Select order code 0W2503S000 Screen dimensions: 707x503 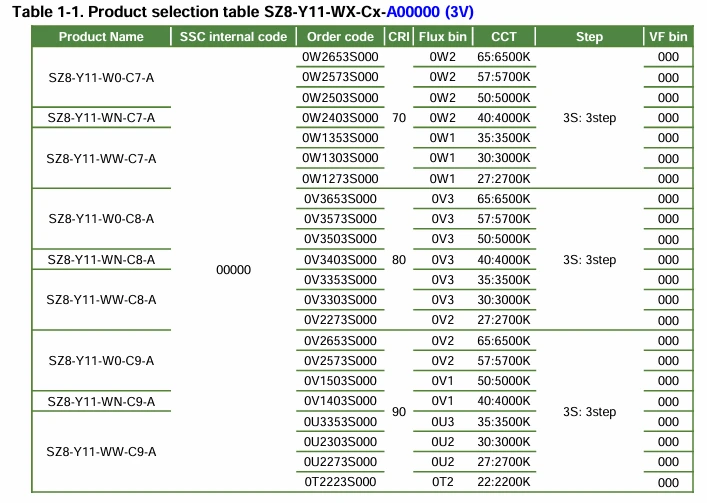point(340,98)
